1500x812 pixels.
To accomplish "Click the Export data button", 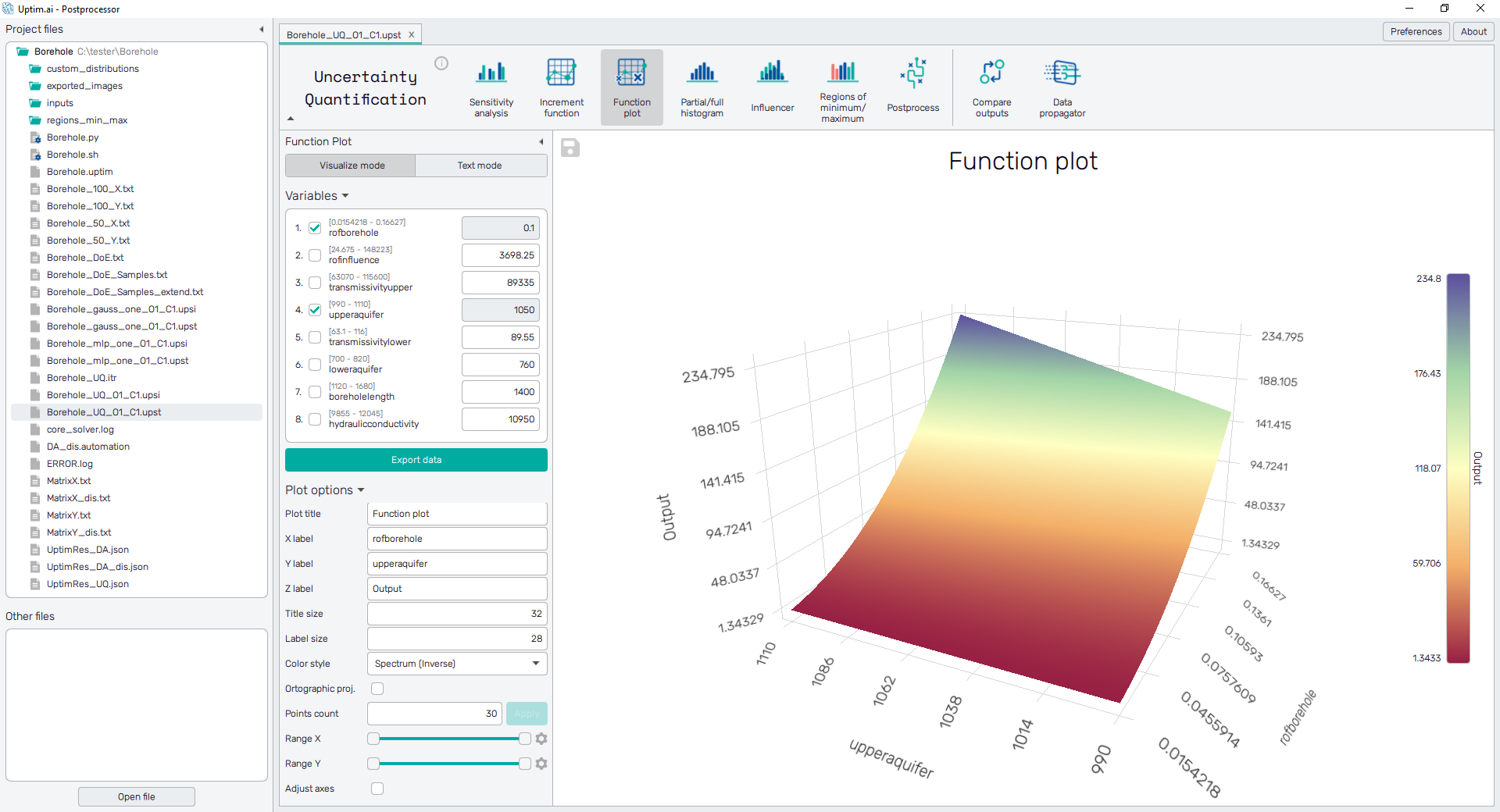I will [416, 460].
